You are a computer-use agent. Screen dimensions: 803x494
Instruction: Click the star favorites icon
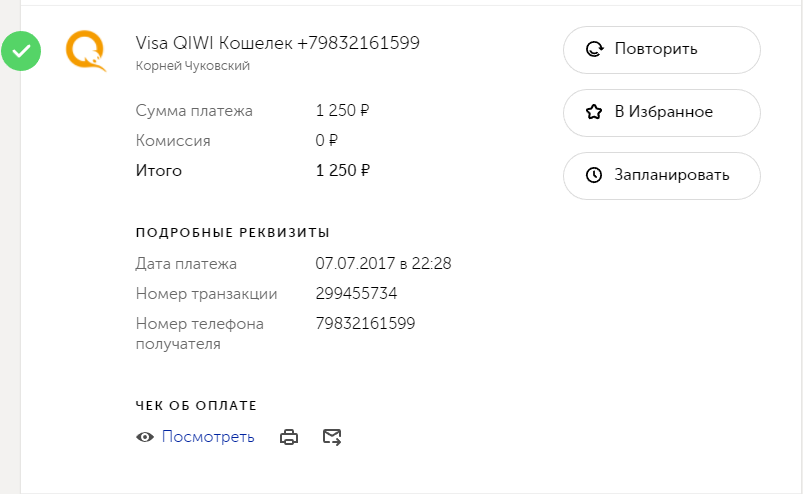pos(594,112)
